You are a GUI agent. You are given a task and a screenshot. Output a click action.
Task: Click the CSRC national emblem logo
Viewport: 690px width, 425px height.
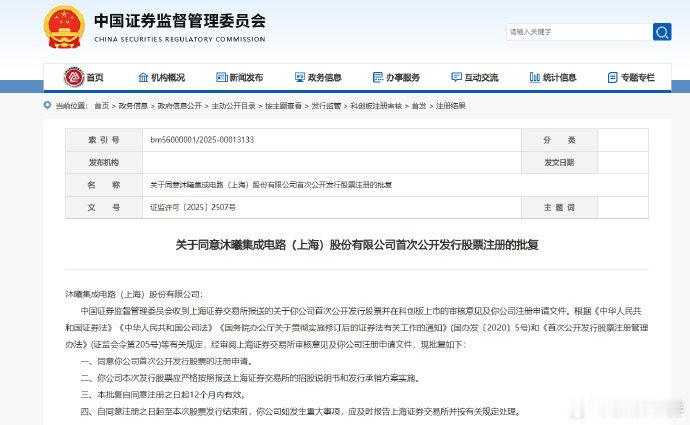pyautogui.click(x=64, y=27)
